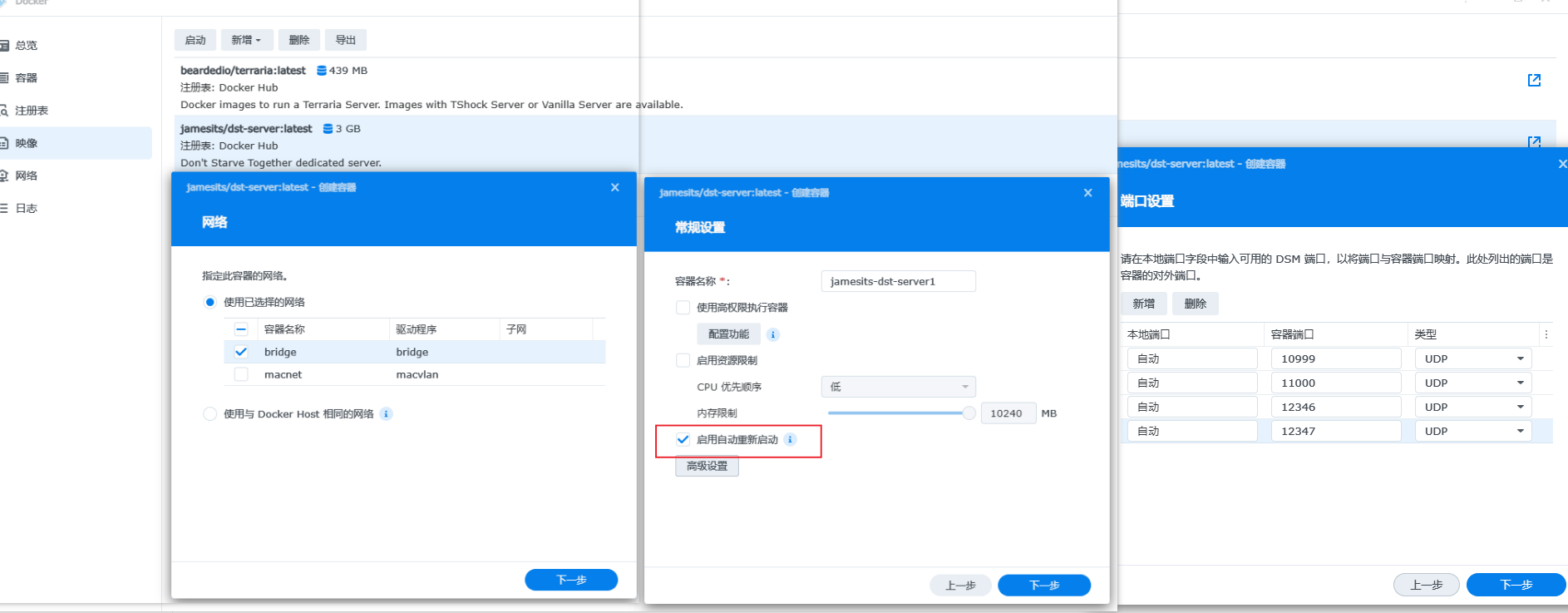This screenshot has width=1568, height=613.
Task: Toggle 启用自动重新启动 checkbox
Action: pyautogui.click(x=683, y=439)
